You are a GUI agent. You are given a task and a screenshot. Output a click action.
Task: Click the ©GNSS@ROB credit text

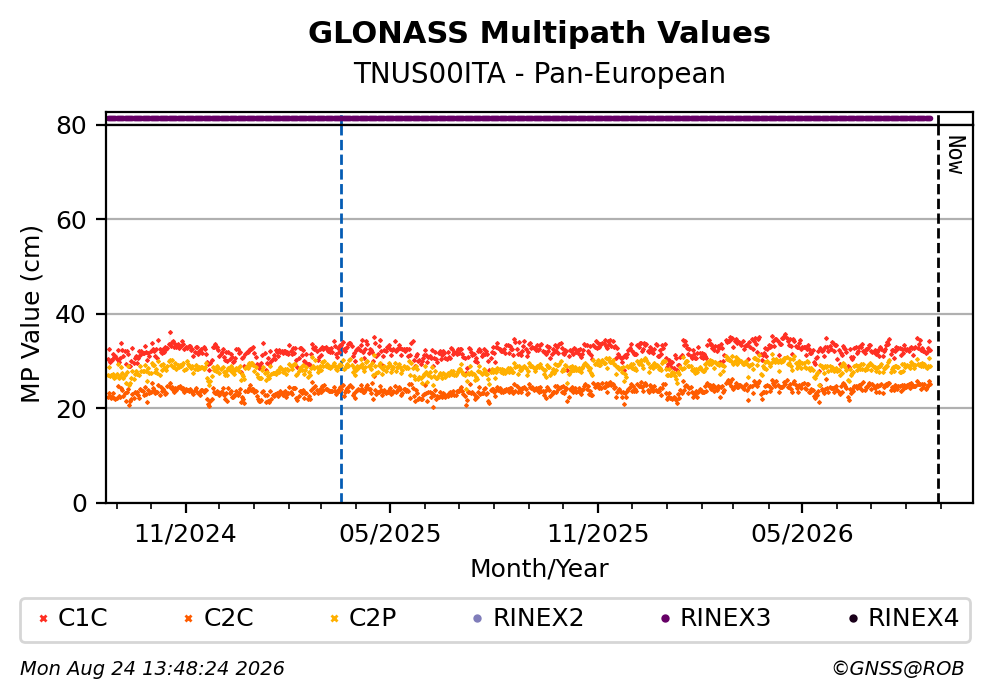pyautogui.click(x=898, y=669)
